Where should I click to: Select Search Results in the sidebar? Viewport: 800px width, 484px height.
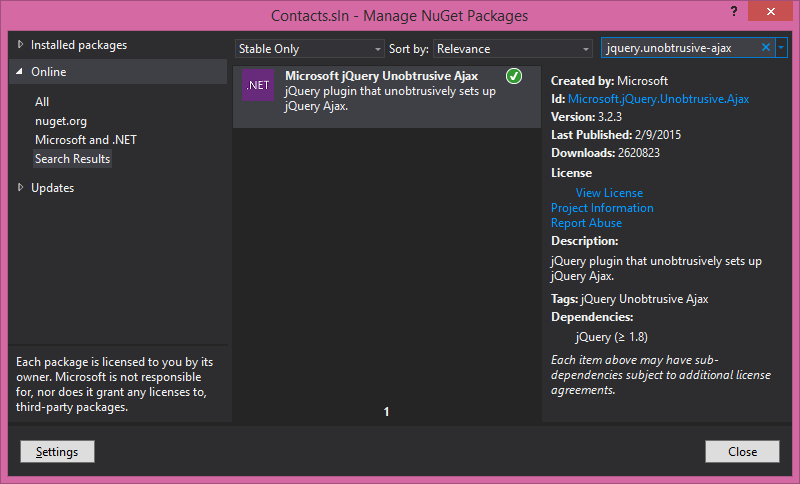pos(72,159)
